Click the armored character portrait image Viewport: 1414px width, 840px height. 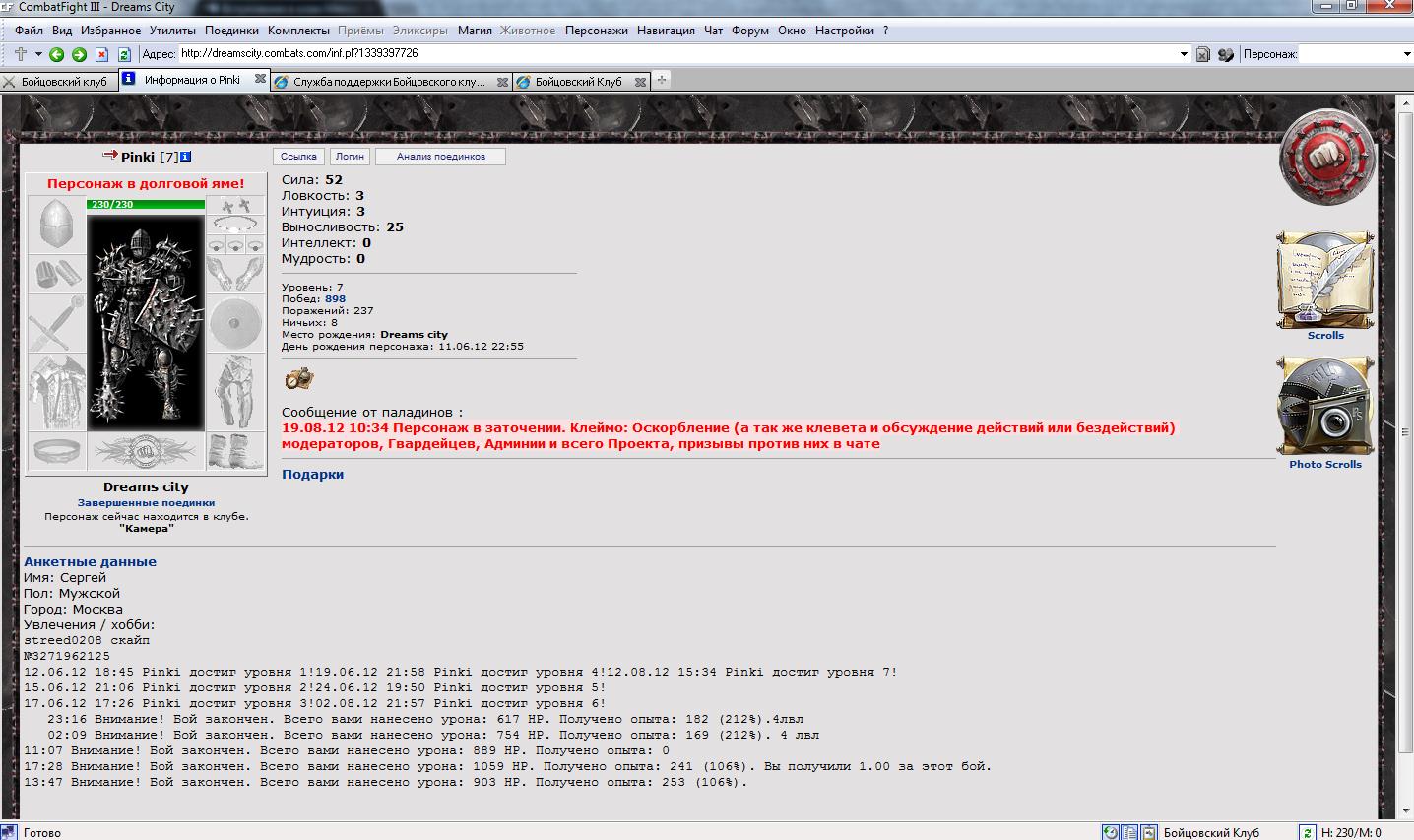coord(146,323)
